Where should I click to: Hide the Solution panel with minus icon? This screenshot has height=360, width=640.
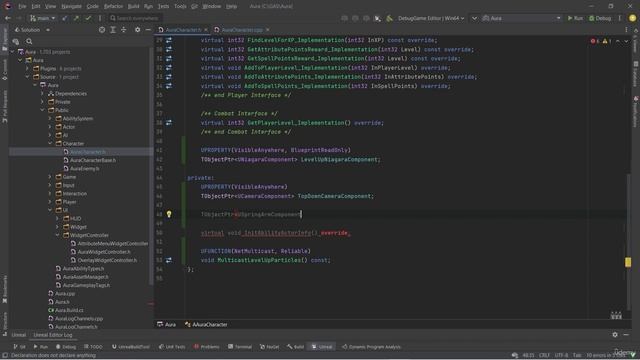[x=148, y=30]
